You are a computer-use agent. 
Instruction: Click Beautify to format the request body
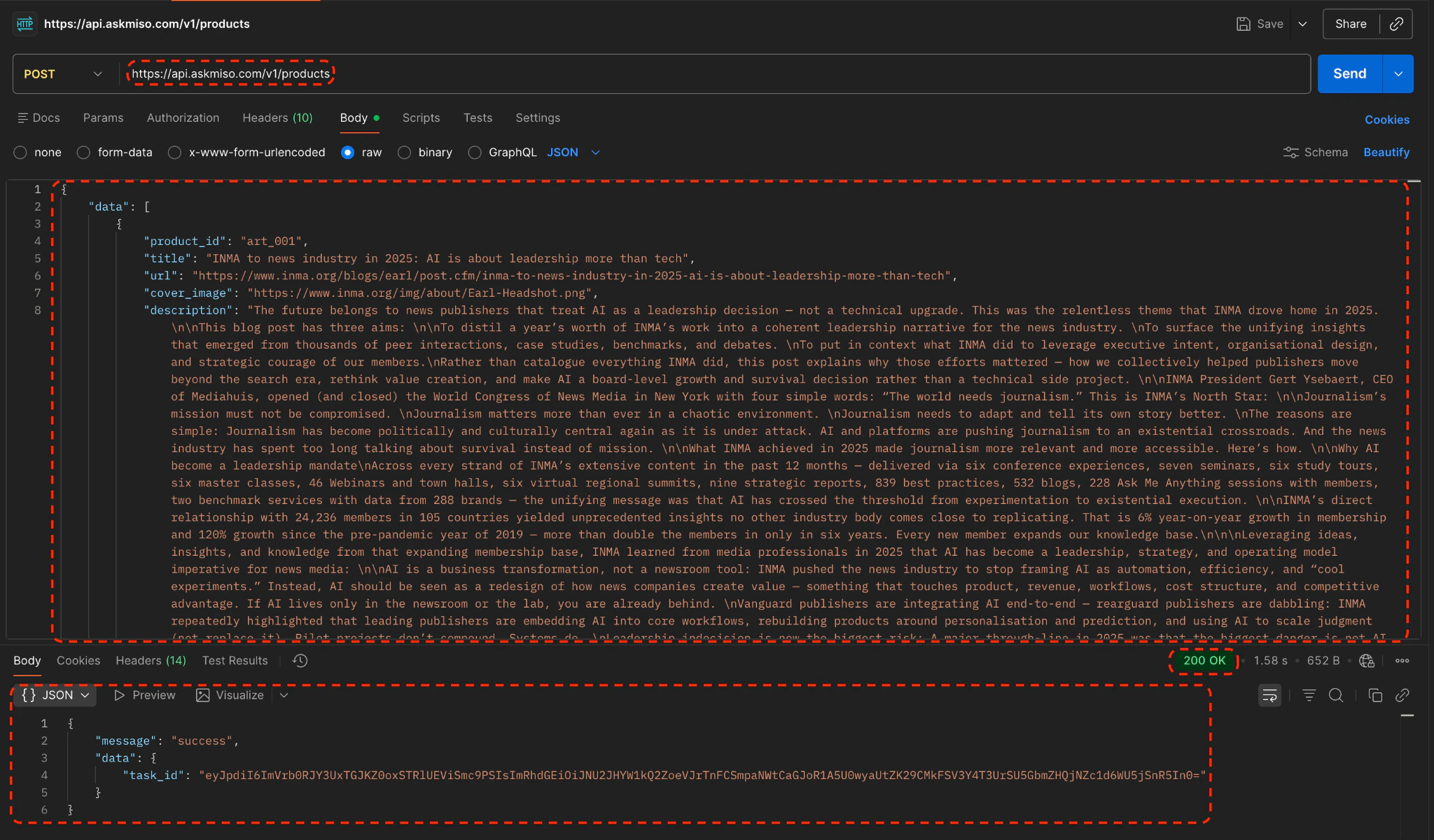tap(1386, 152)
